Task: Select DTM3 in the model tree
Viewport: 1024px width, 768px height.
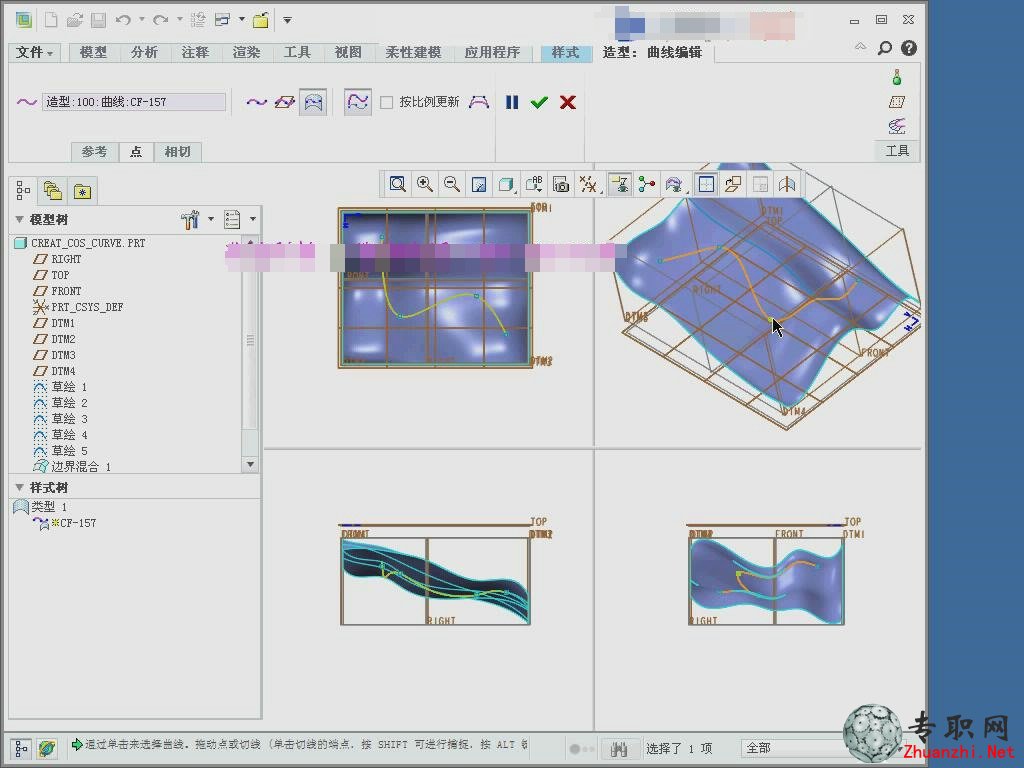Action: point(63,355)
